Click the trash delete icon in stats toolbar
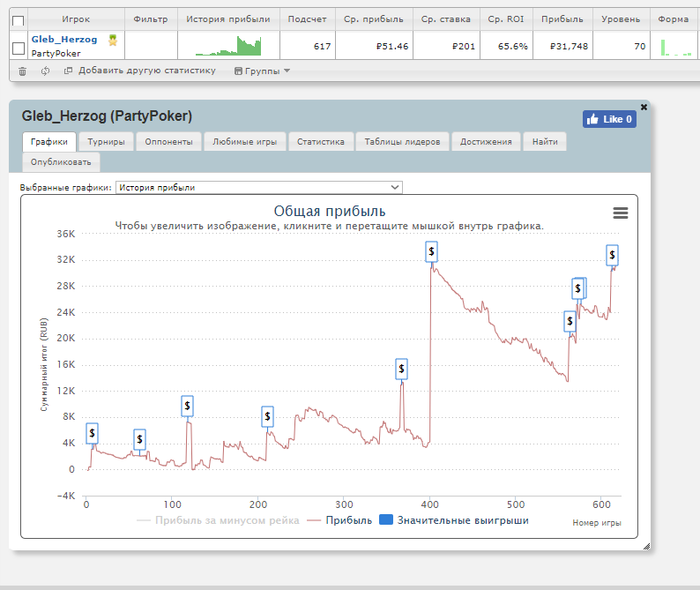700x590 pixels. click(22, 71)
